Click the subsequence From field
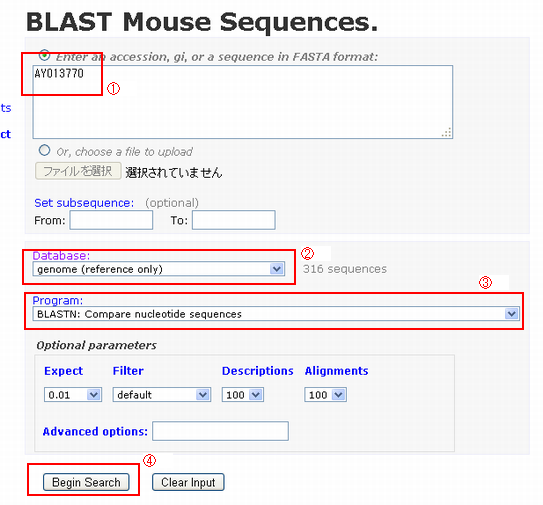The width and height of the screenshot is (543, 505). pyautogui.click(x=111, y=220)
